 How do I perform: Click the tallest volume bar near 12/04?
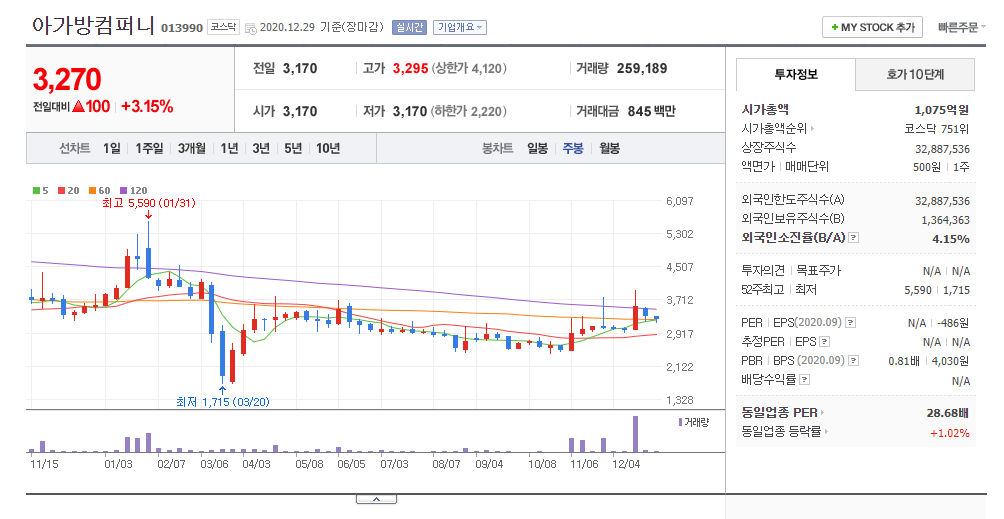[x=635, y=434]
